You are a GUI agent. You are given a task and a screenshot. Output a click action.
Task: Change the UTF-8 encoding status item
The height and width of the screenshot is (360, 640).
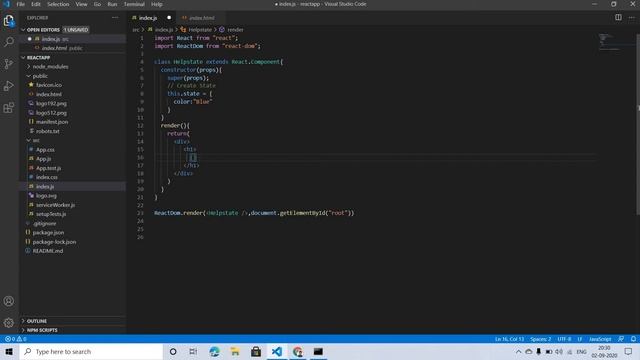click(564, 339)
